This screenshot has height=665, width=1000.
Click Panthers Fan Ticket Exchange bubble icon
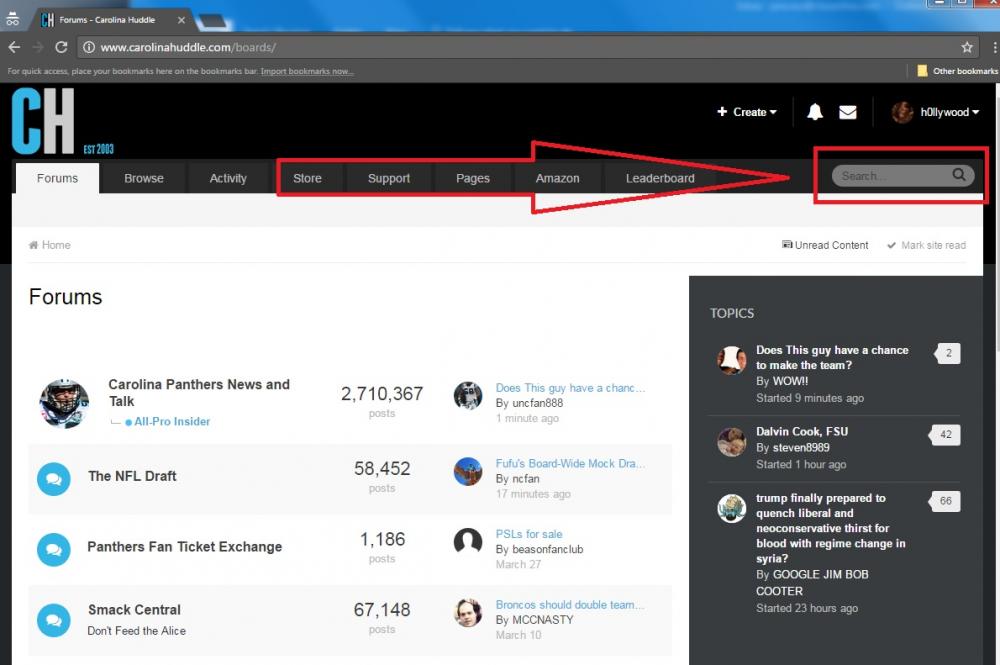(x=54, y=550)
